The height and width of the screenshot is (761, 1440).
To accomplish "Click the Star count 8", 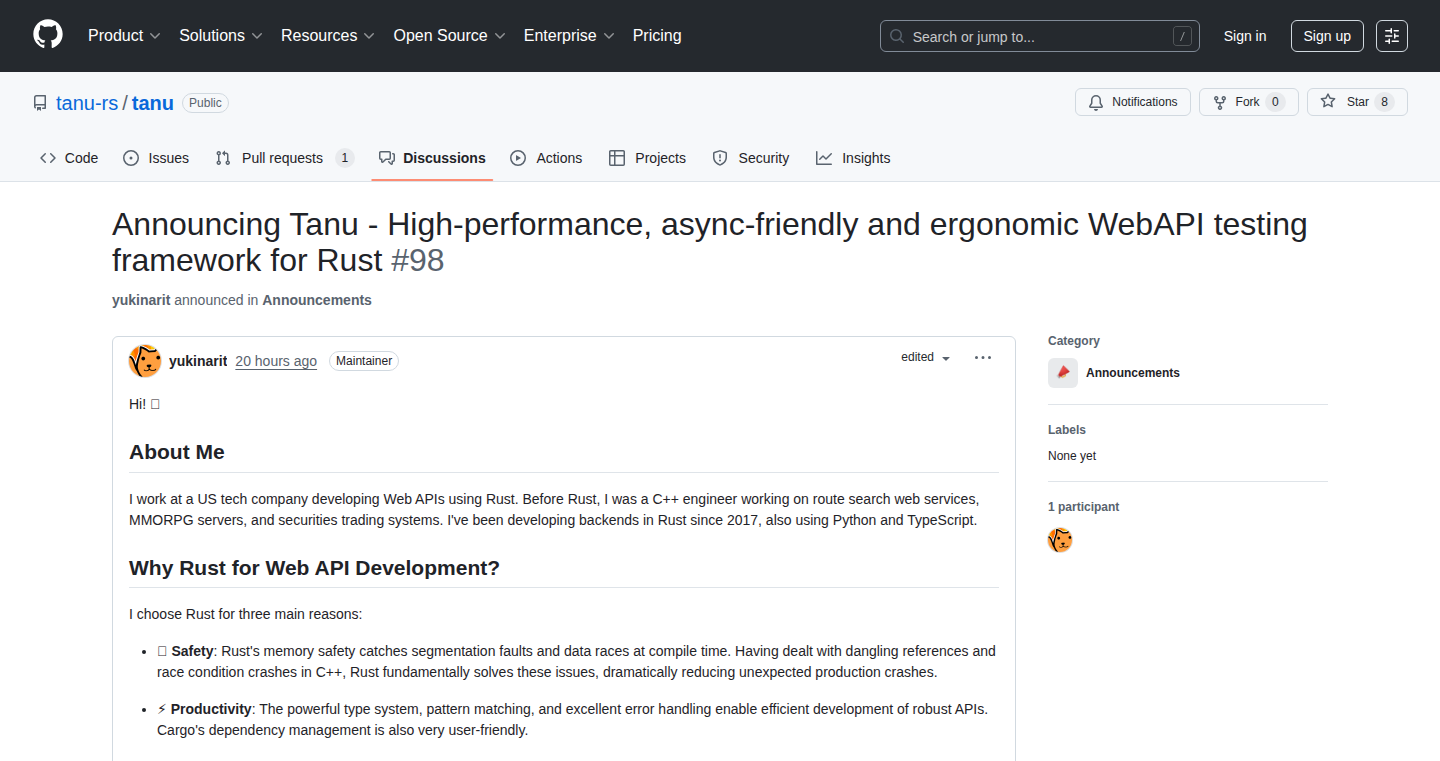I will tap(1384, 102).
